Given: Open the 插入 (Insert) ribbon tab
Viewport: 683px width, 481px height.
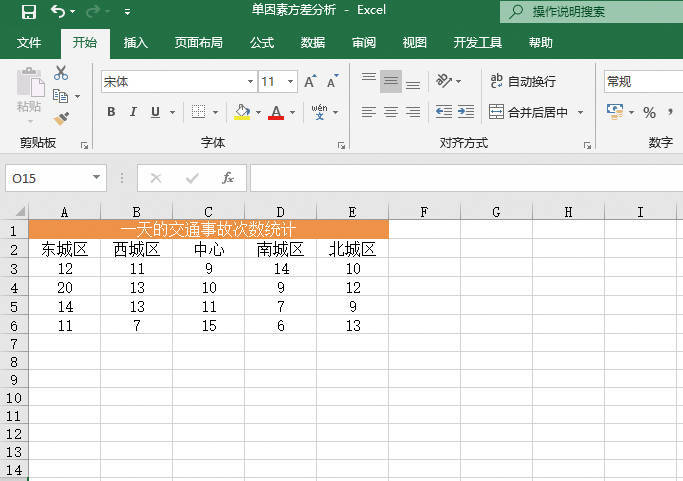Looking at the screenshot, I should coord(135,43).
